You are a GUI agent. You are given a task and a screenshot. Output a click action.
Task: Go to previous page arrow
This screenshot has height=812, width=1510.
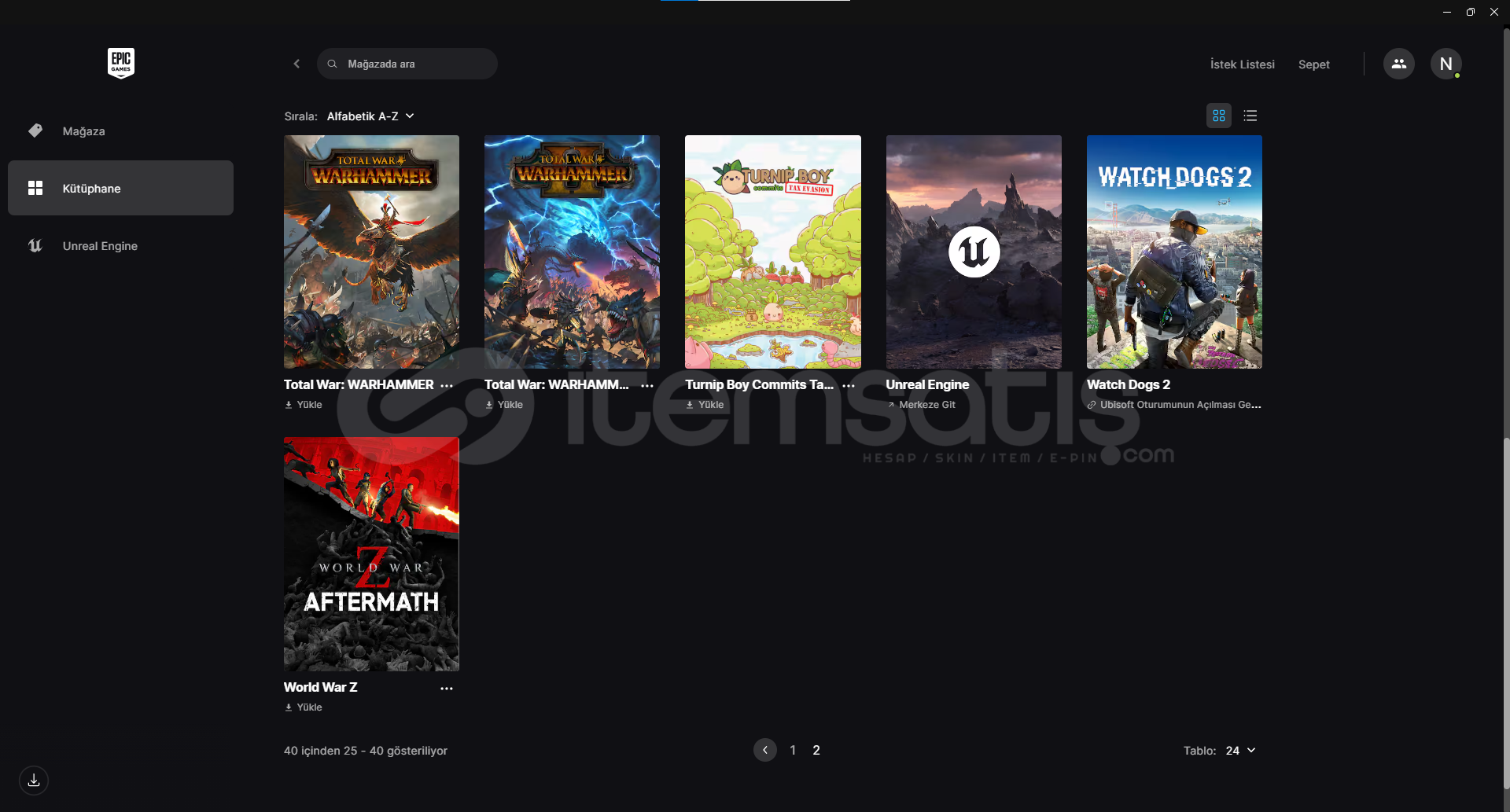coord(765,750)
